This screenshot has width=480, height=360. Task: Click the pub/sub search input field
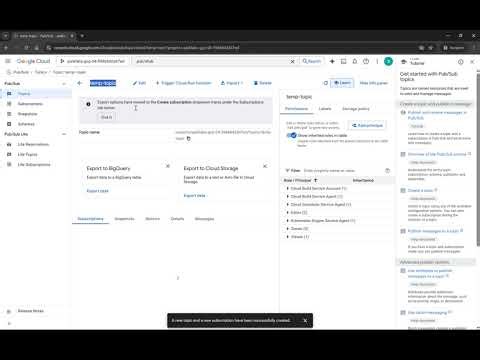click(210, 61)
